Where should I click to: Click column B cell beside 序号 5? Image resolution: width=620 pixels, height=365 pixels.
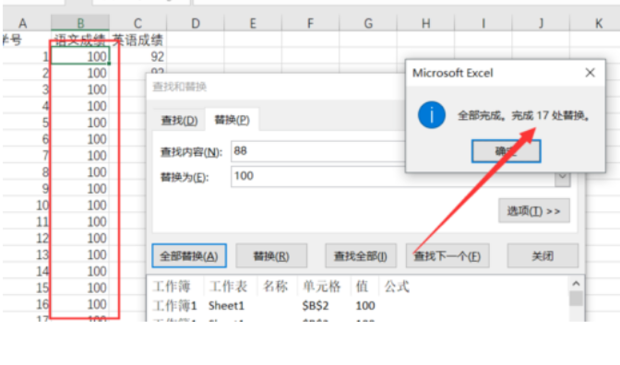(80, 123)
